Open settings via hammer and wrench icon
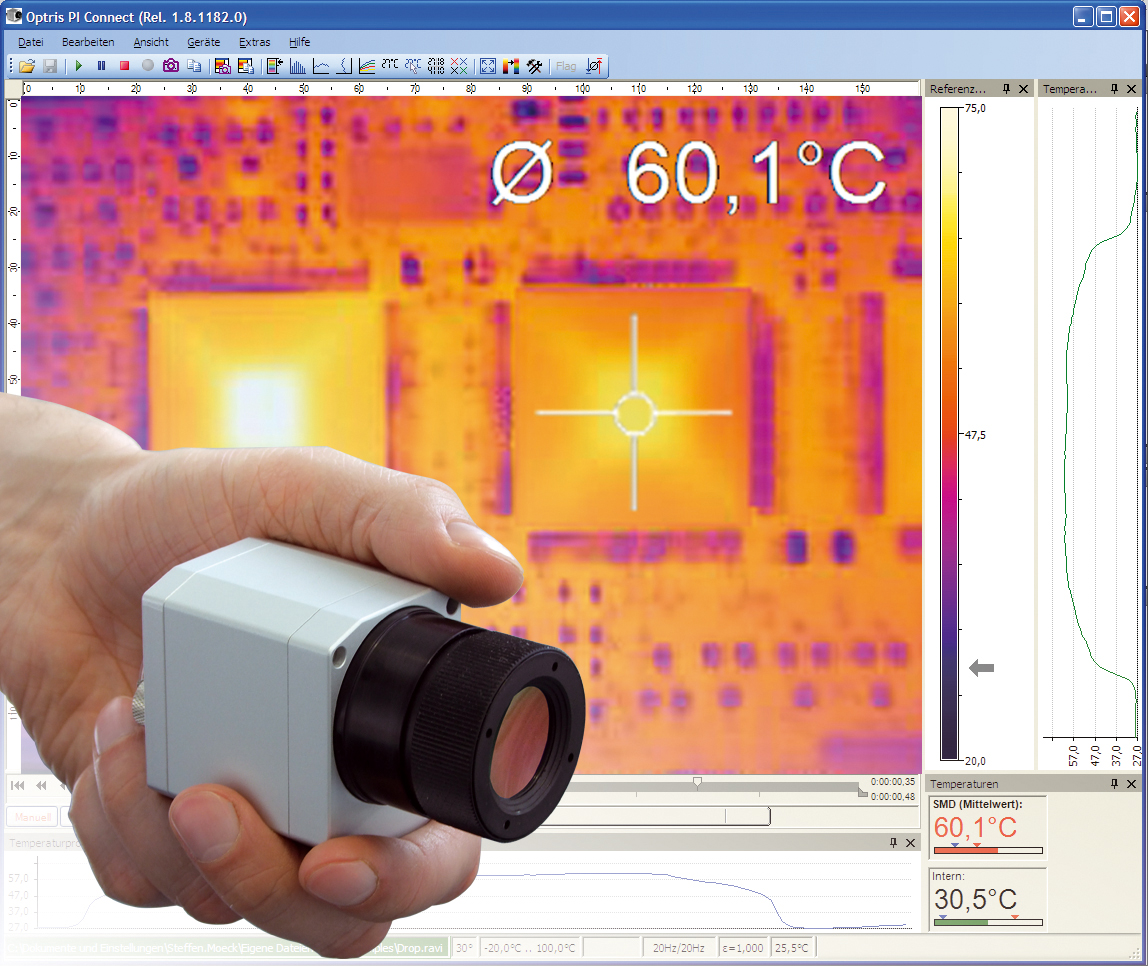The width and height of the screenshot is (1148, 966). click(535, 66)
